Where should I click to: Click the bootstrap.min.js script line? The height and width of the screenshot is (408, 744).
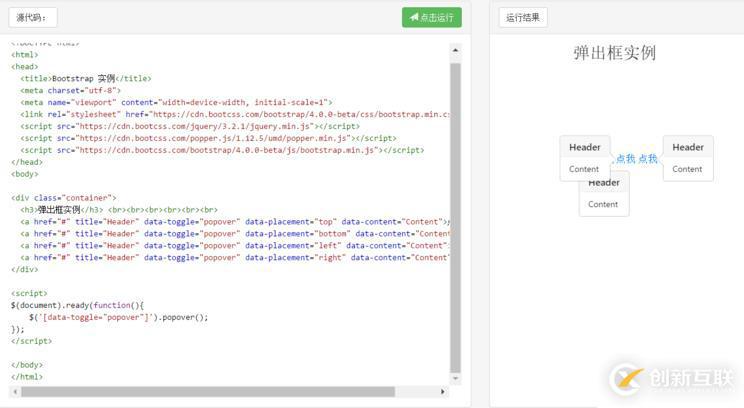point(223,150)
